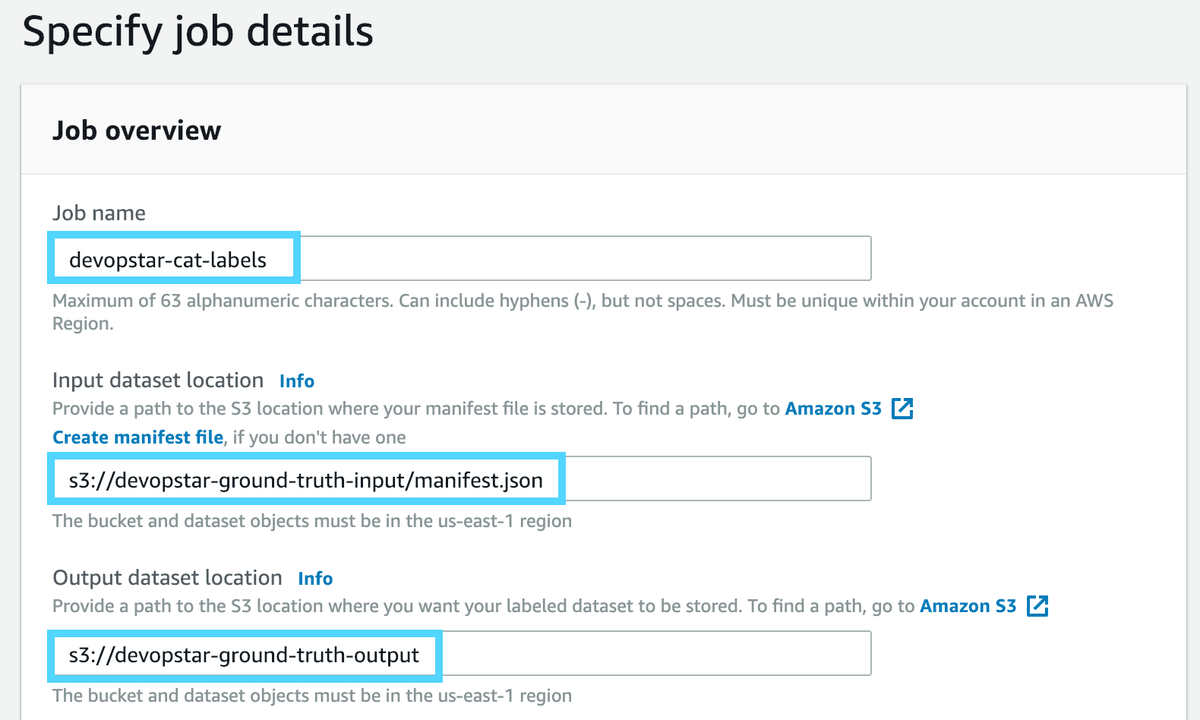This screenshot has height=720, width=1200.
Task: Open Info link for Input dataset location
Action: tap(297, 381)
